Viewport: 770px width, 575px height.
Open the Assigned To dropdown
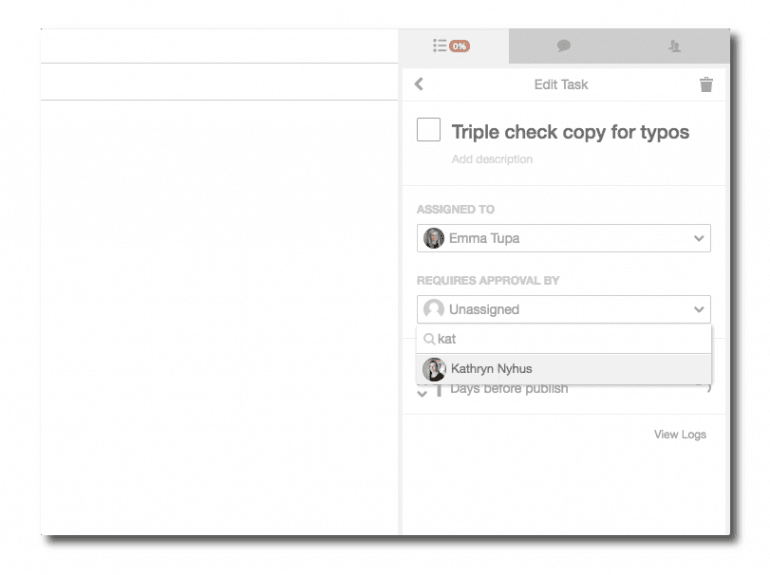tap(563, 239)
